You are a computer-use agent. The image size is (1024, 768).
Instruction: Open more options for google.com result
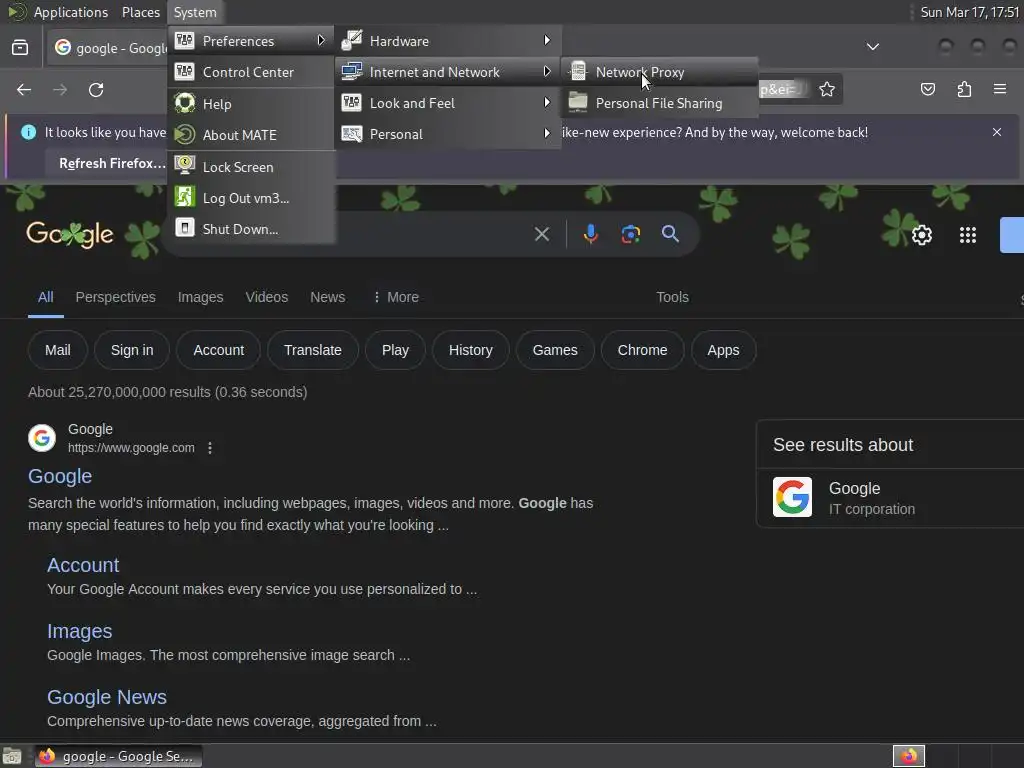coord(210,448)
